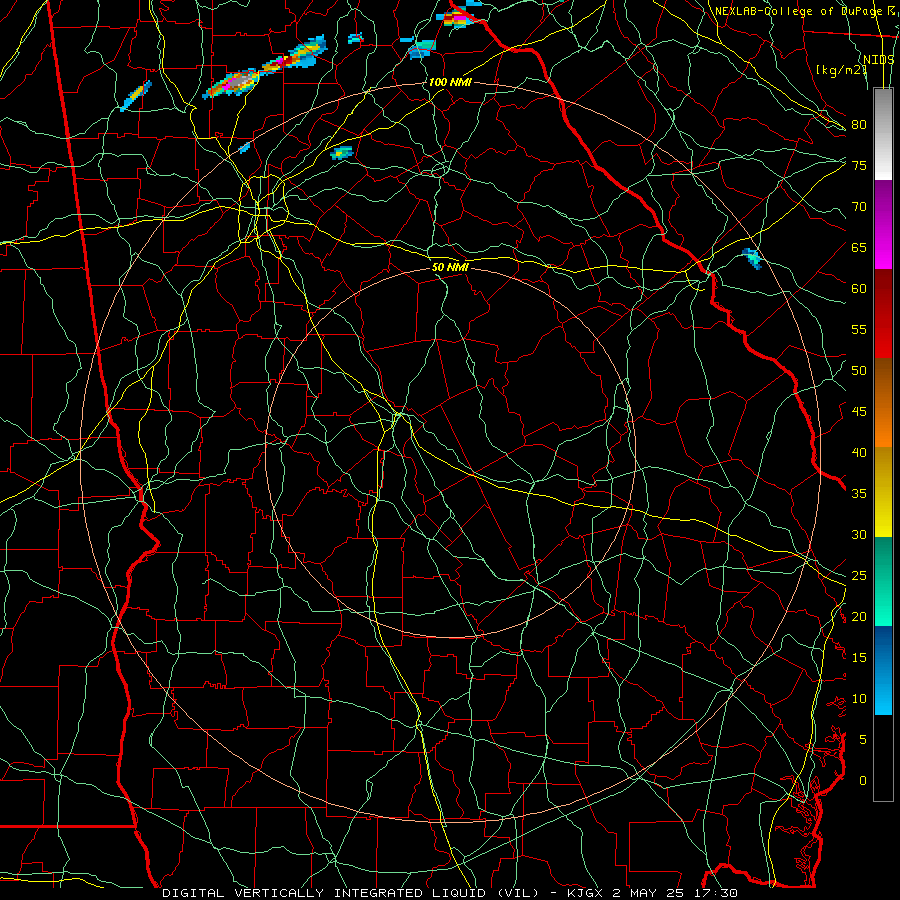900x900 pixels.
Task: Click the 60 value on the color scale
Action: [859, 289]
